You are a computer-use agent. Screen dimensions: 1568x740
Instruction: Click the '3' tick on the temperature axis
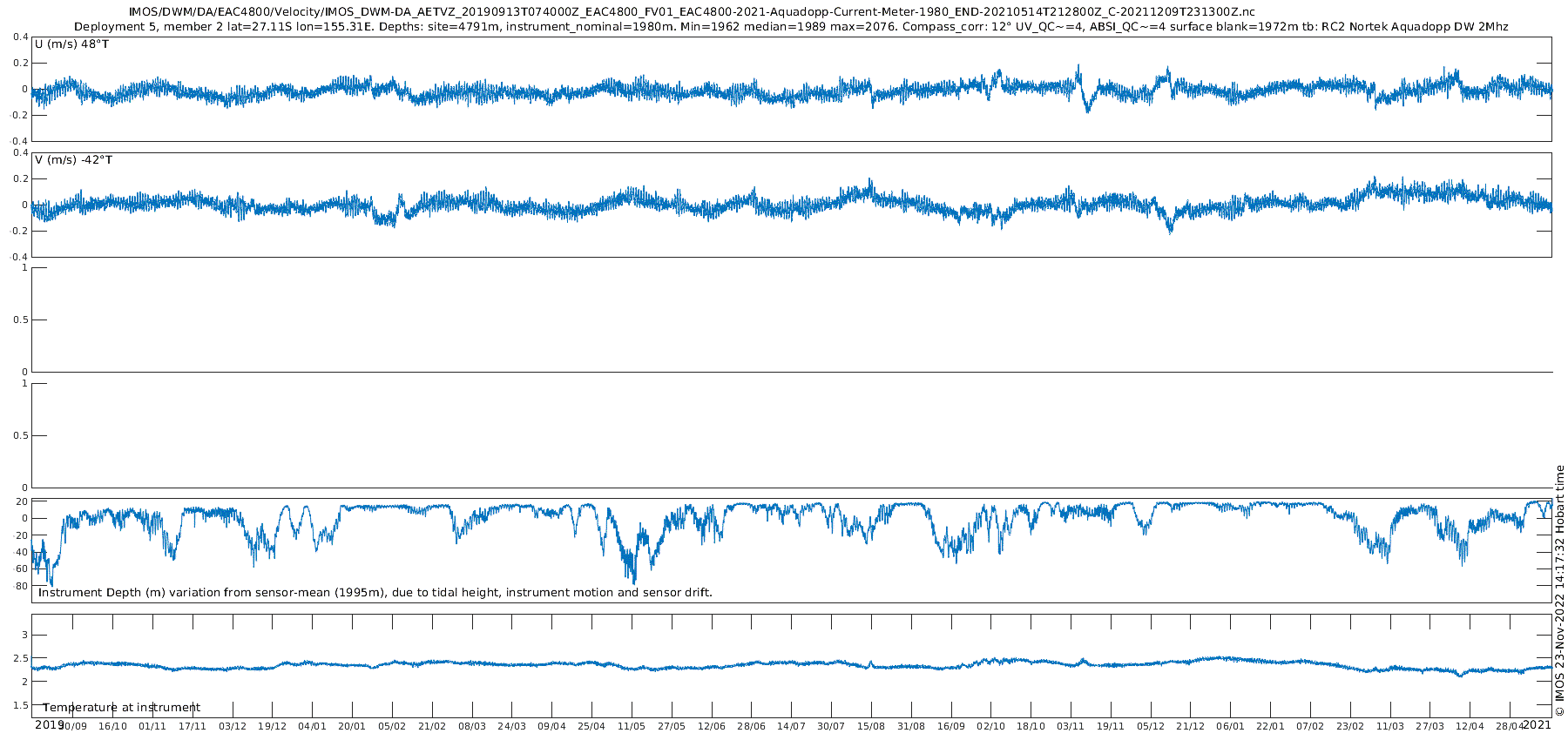[25, 635]
